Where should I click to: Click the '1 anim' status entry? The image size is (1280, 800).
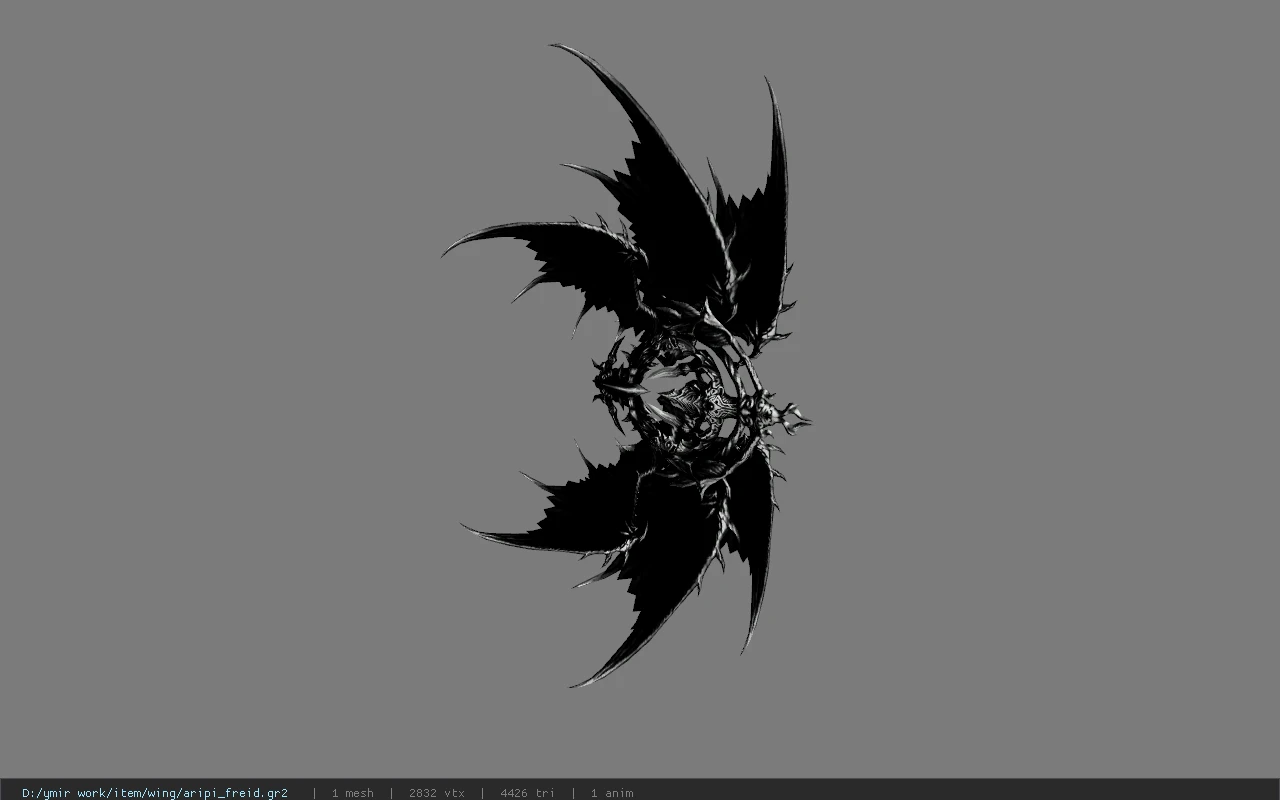pos(612,792)
